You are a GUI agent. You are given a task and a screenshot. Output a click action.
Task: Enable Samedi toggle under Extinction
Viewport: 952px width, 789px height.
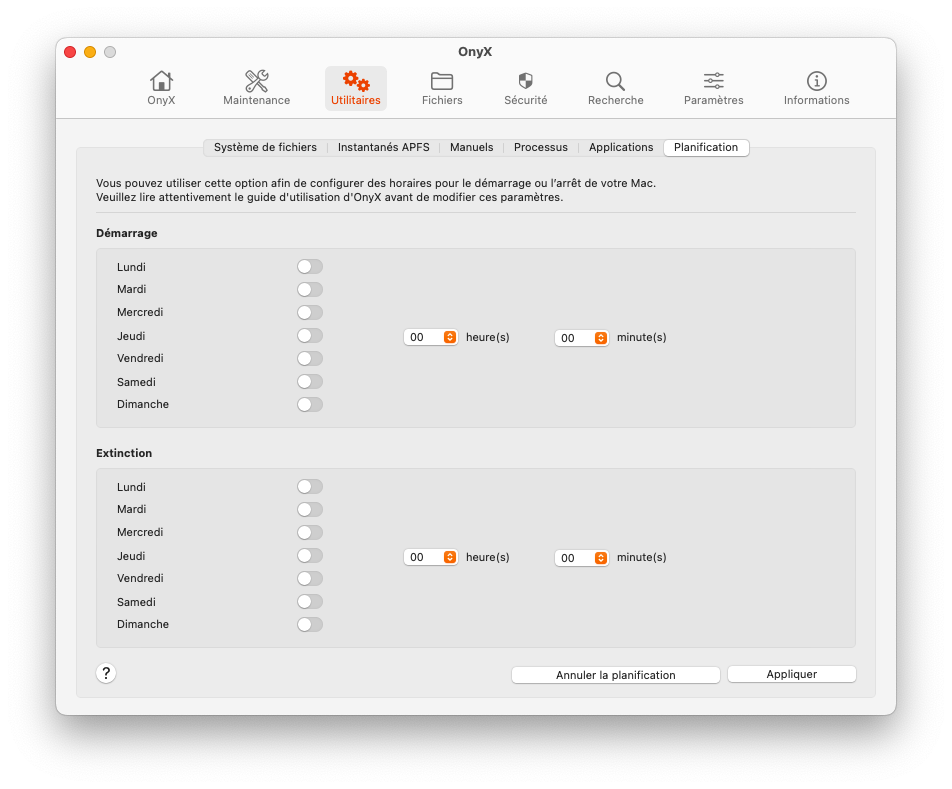pyautogui.click(x=310, y=602)
